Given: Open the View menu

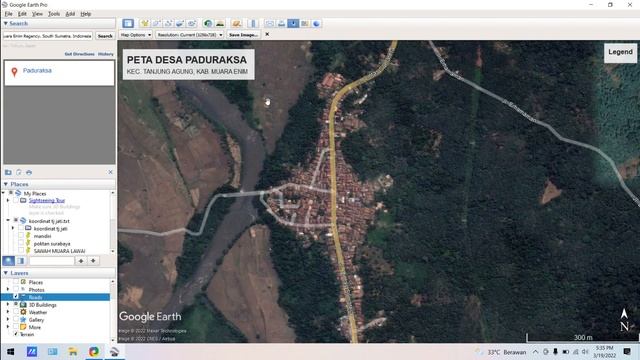Looking at the screenshot, I should pos(37,14).
